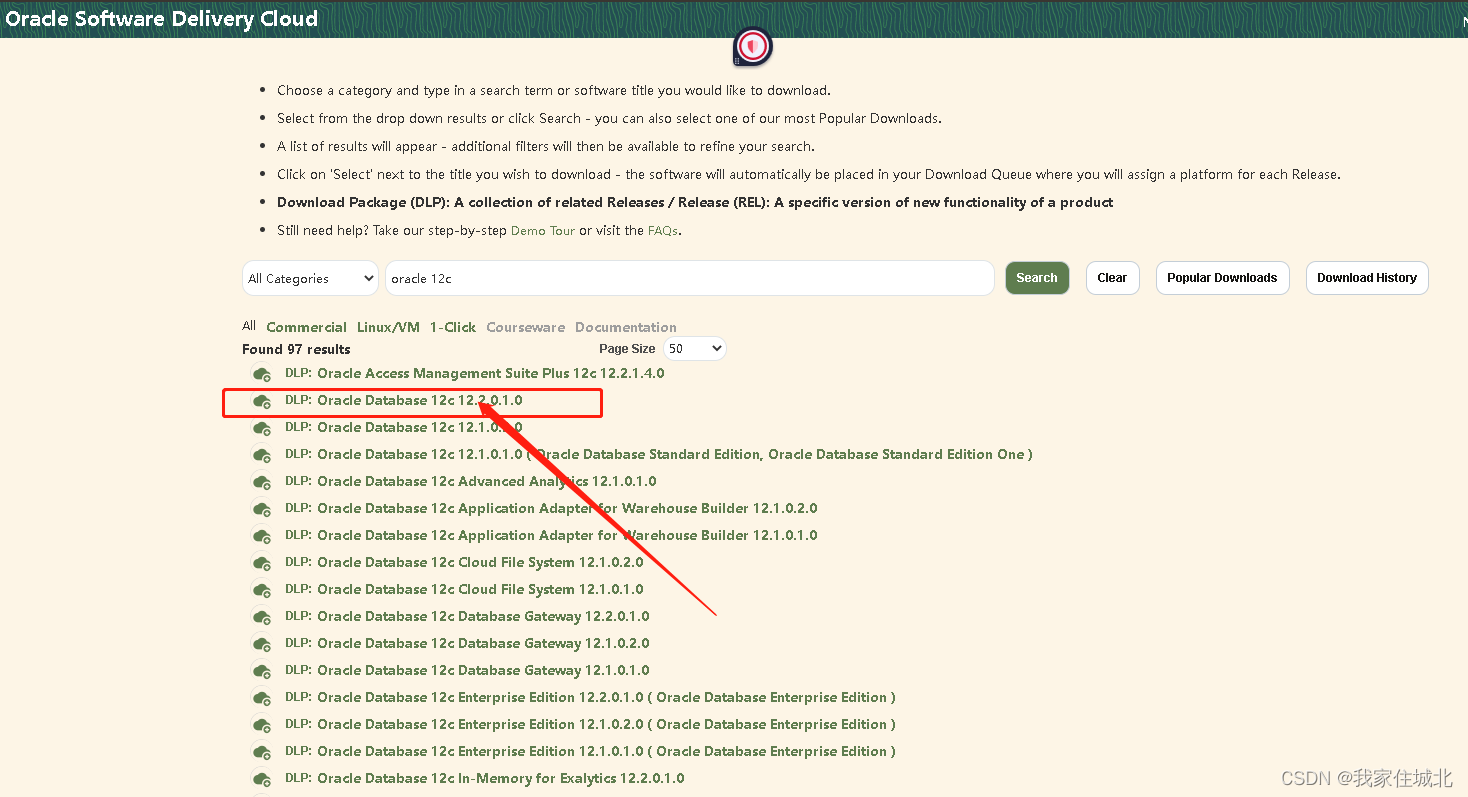Open Application Adapter for Warehouse Builder 12.1.0.2.0
Screen dimensions: 1468x797
click(551, 508)
